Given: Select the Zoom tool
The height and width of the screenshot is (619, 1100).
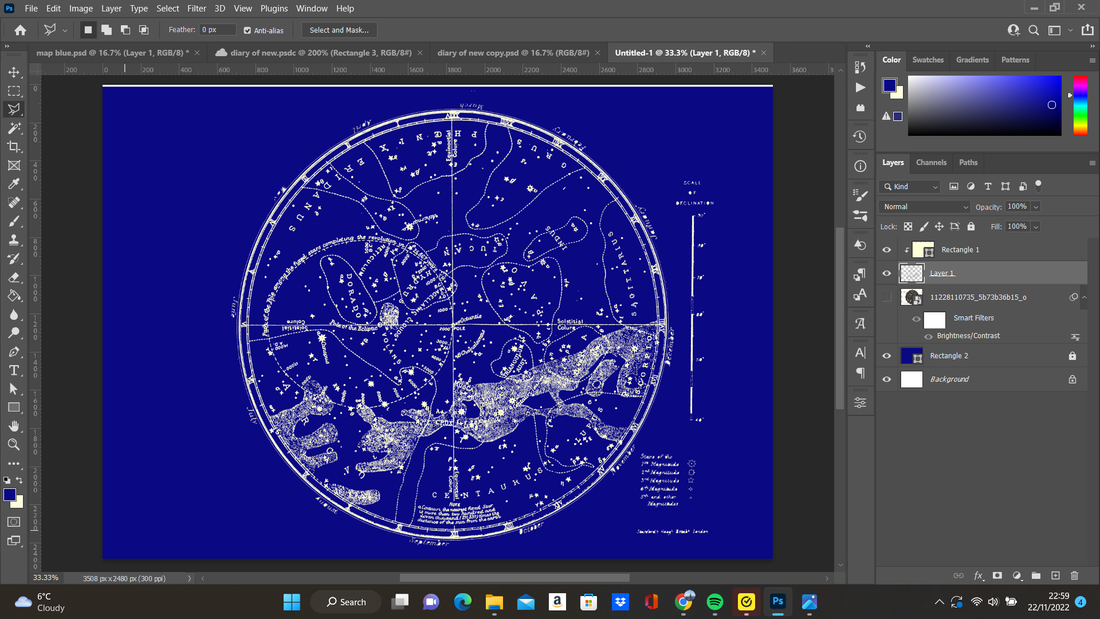Looking at the screenshot, I should tap(14, 444).
